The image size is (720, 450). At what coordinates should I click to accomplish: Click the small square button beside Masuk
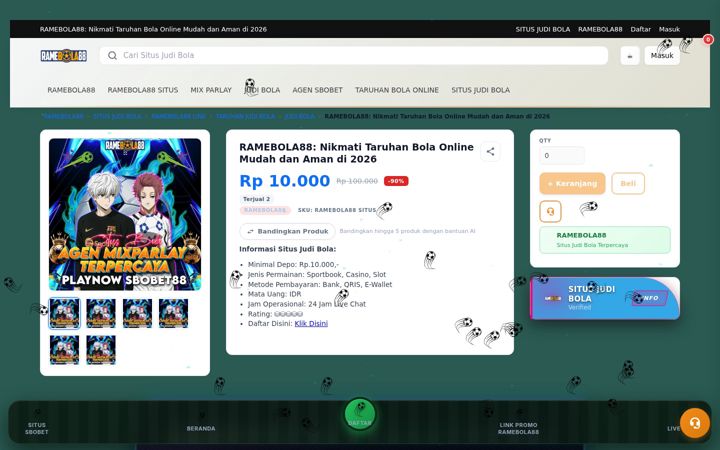(630, 56)
